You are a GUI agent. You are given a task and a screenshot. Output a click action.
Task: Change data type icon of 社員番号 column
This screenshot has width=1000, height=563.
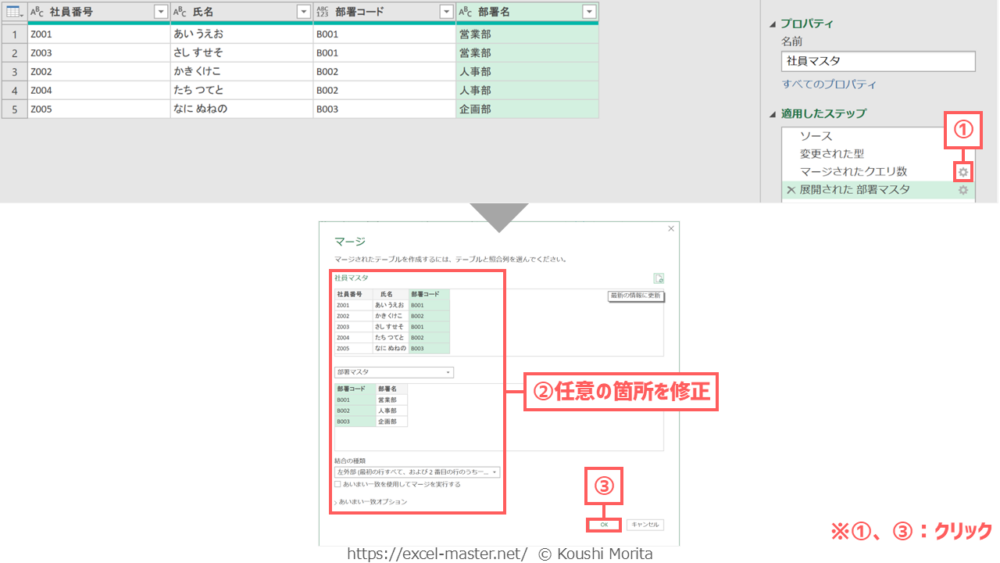click(x=37, y=12)
